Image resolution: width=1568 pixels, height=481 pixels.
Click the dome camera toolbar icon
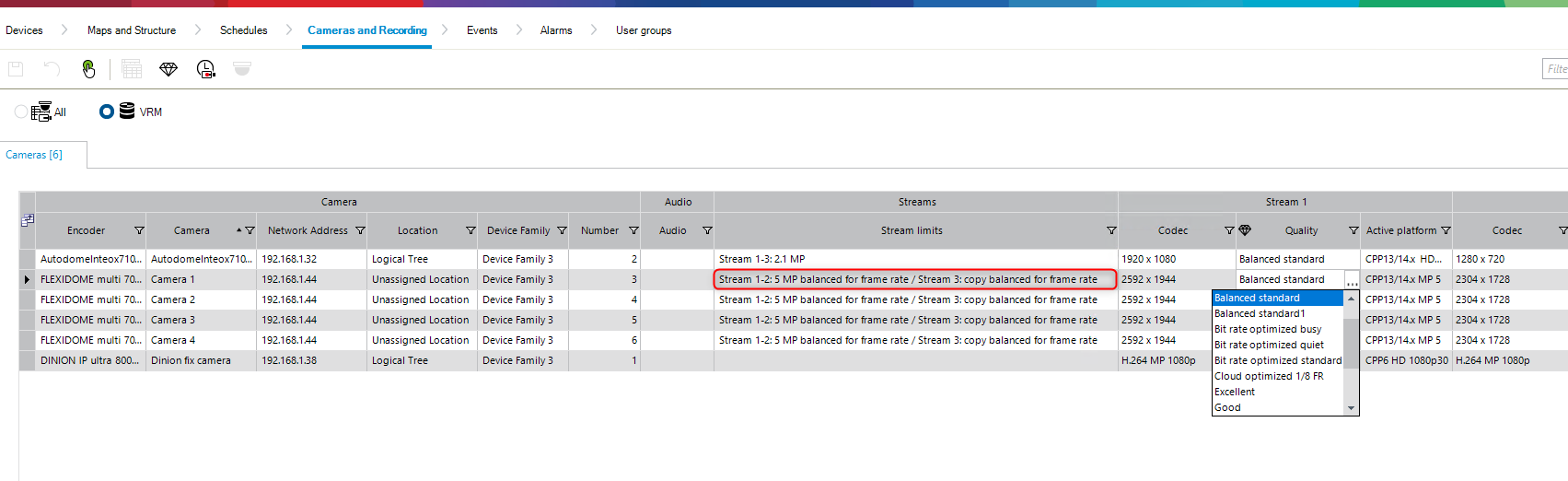coord(242,69)
